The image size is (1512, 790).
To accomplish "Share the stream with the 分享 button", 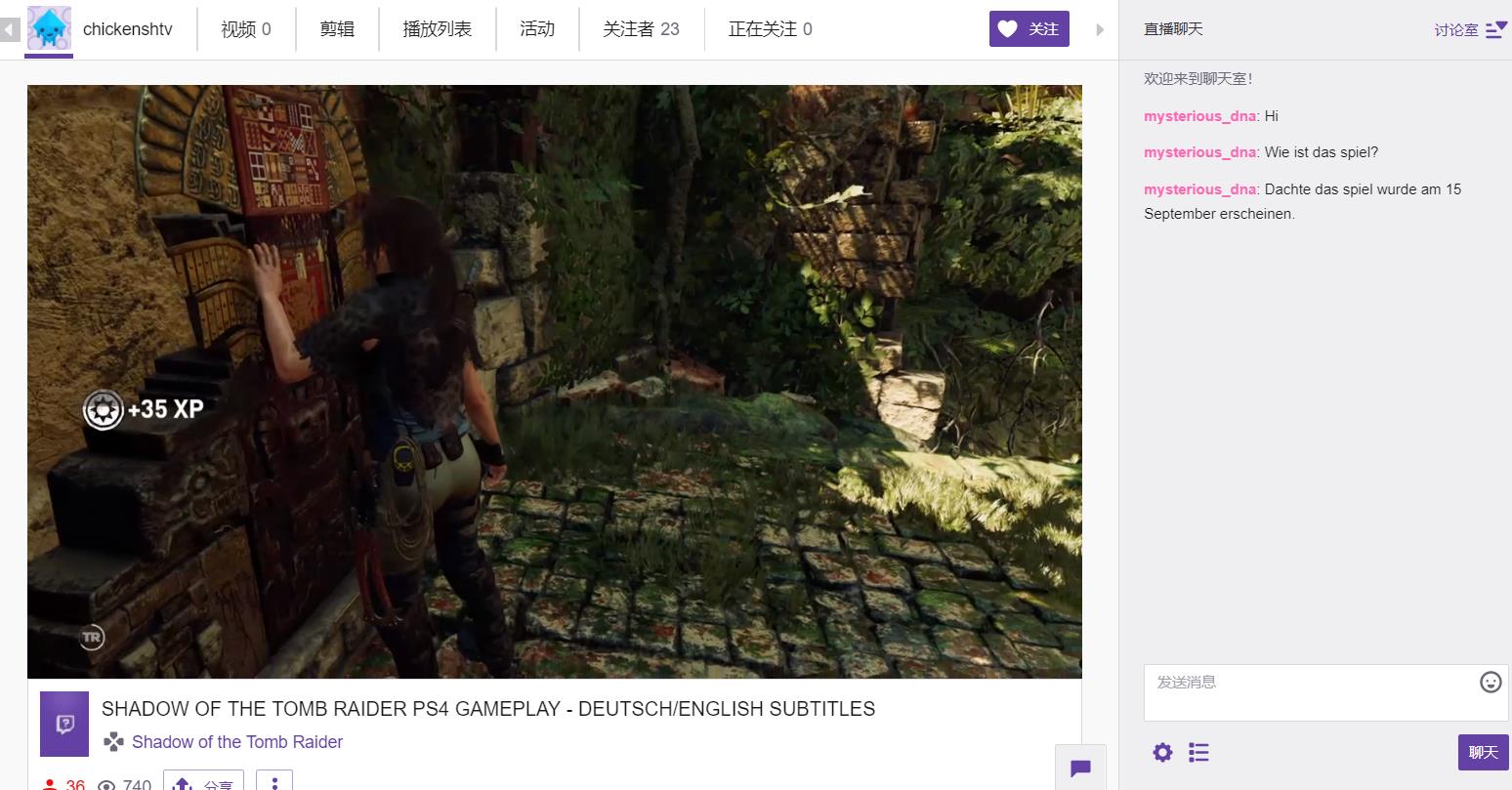I will click(x=203, y=783).
